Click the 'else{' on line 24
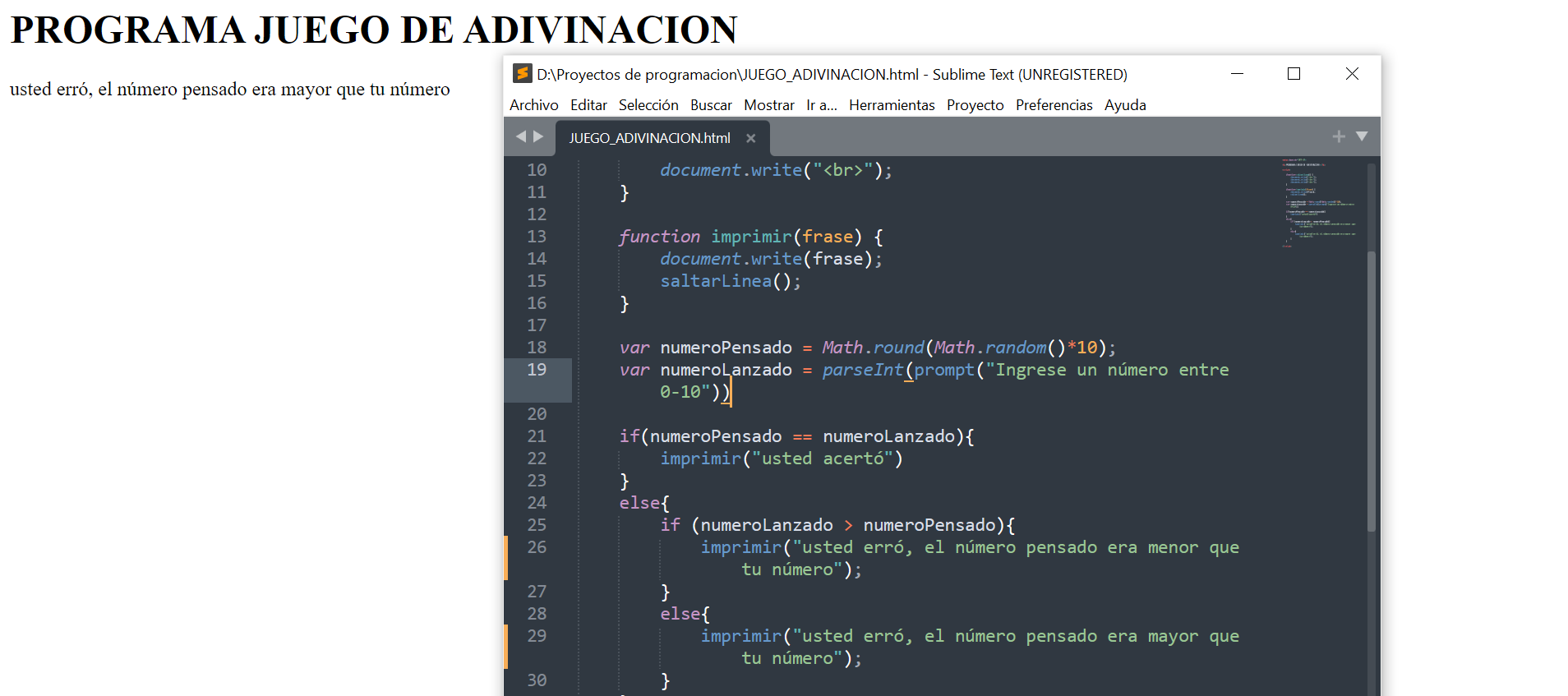The height and width of the screenshot is (696, 1568). point(644,503)
